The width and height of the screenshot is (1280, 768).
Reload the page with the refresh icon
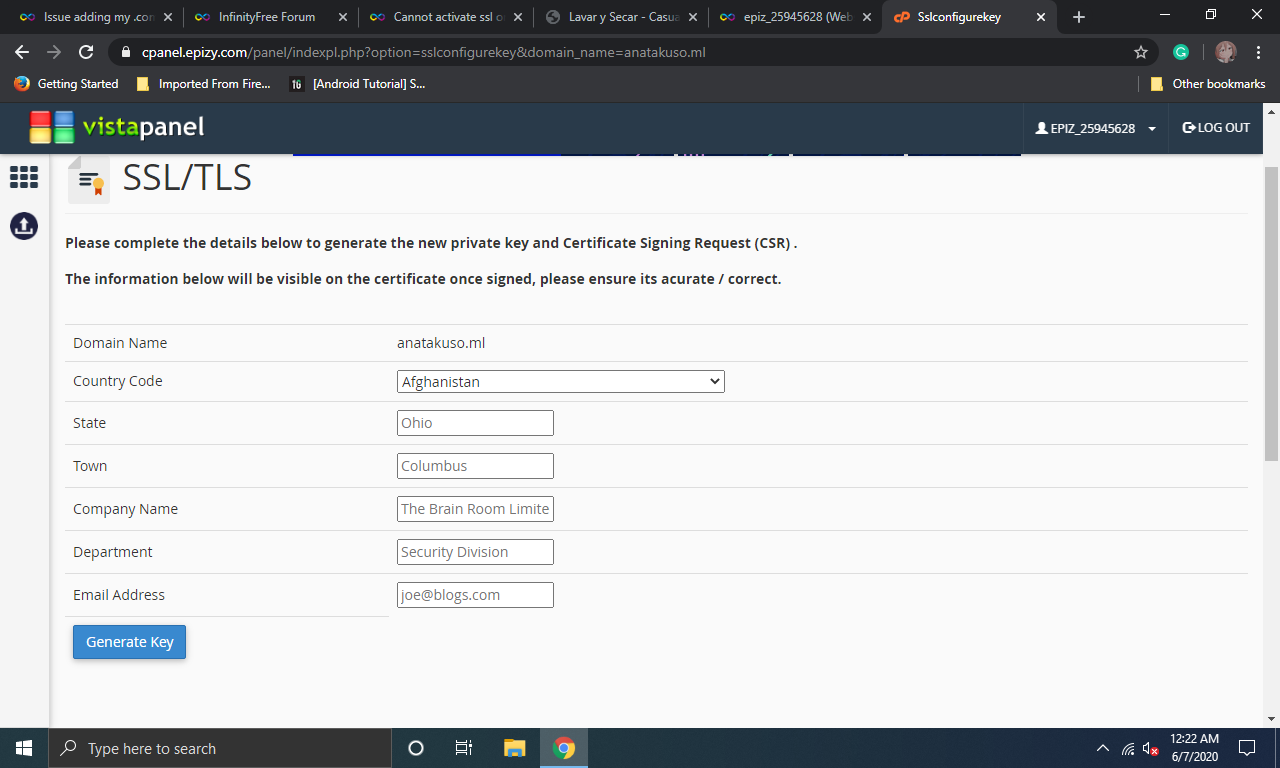[86, 52]
